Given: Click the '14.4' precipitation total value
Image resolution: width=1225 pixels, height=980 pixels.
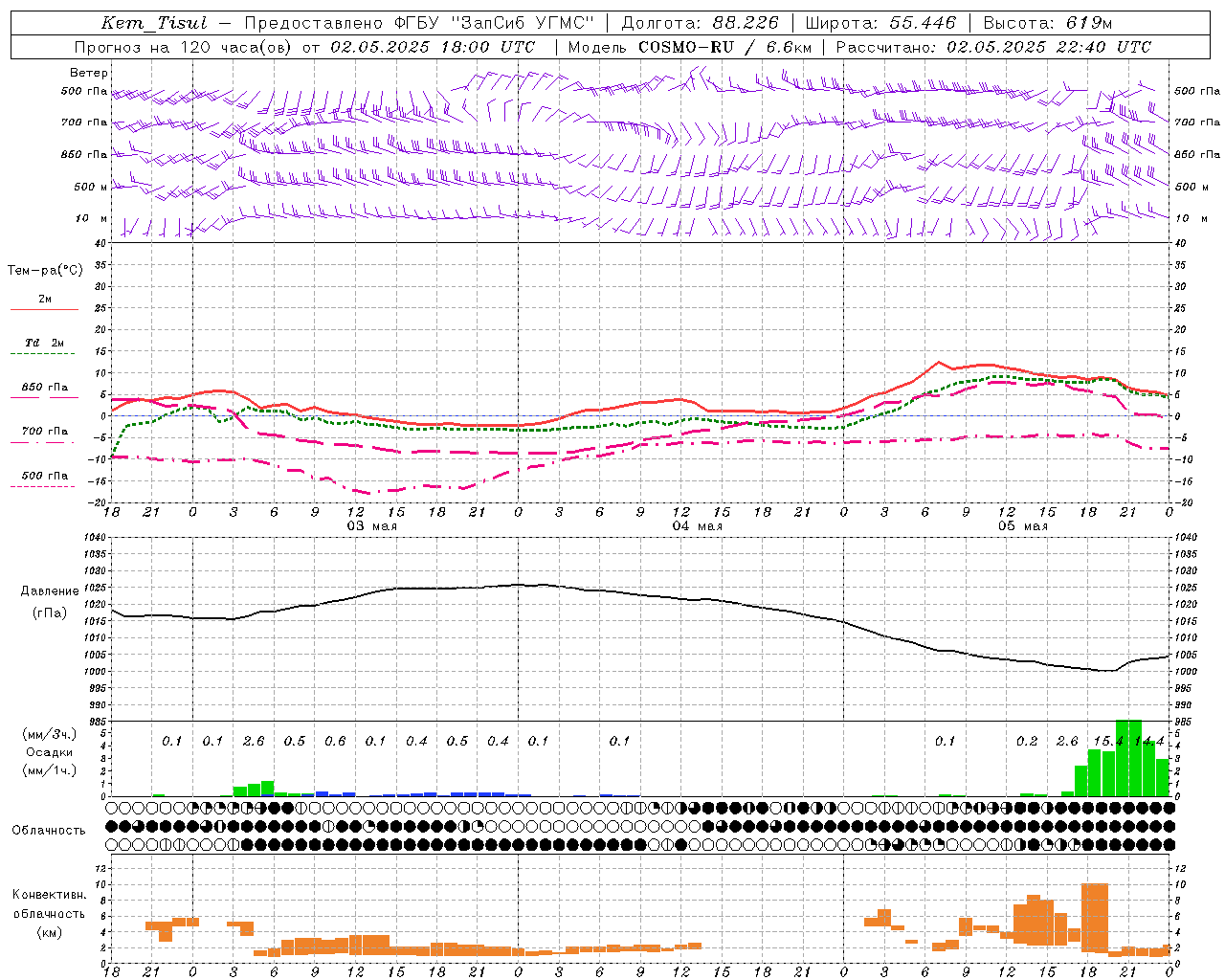Looking at the screenshot, I should click(x=1147, y=742).
